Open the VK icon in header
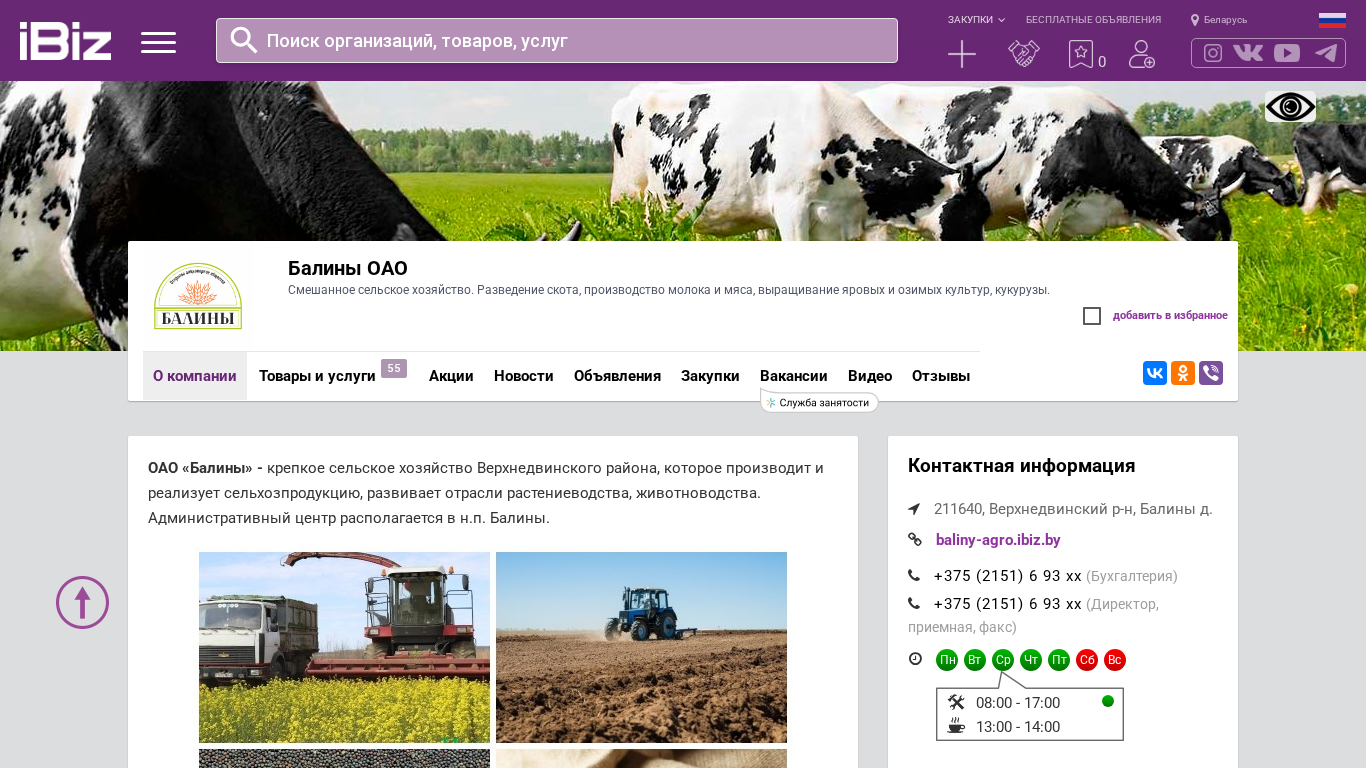The width and height of the screenshot is (1366, 768). coord(1248,53)
